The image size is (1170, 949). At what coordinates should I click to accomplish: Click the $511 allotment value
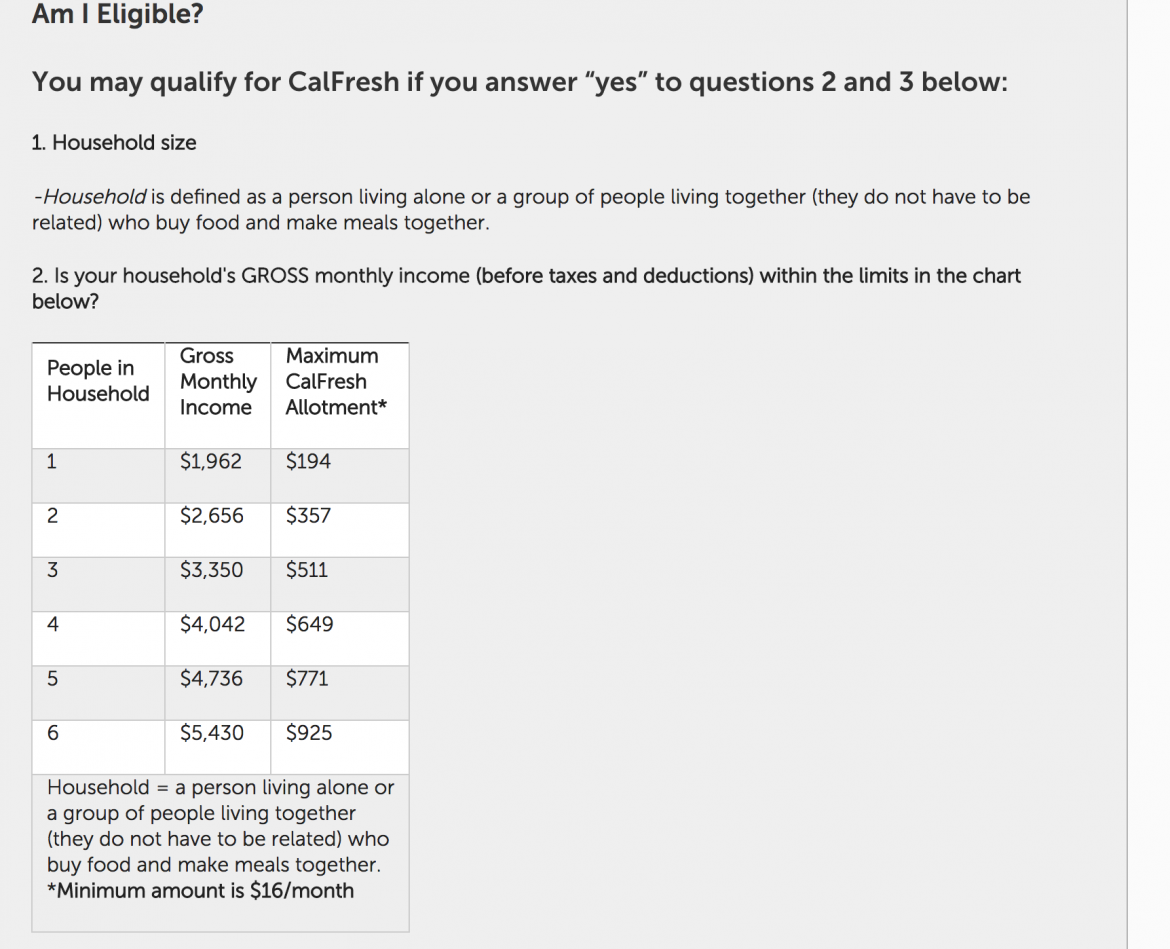point(307,570)
